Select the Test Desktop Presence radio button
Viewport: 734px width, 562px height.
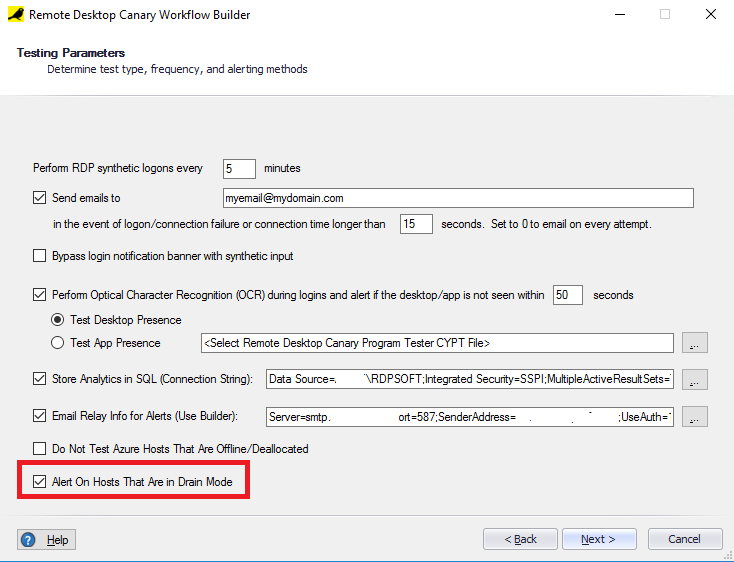coord(58,320)
